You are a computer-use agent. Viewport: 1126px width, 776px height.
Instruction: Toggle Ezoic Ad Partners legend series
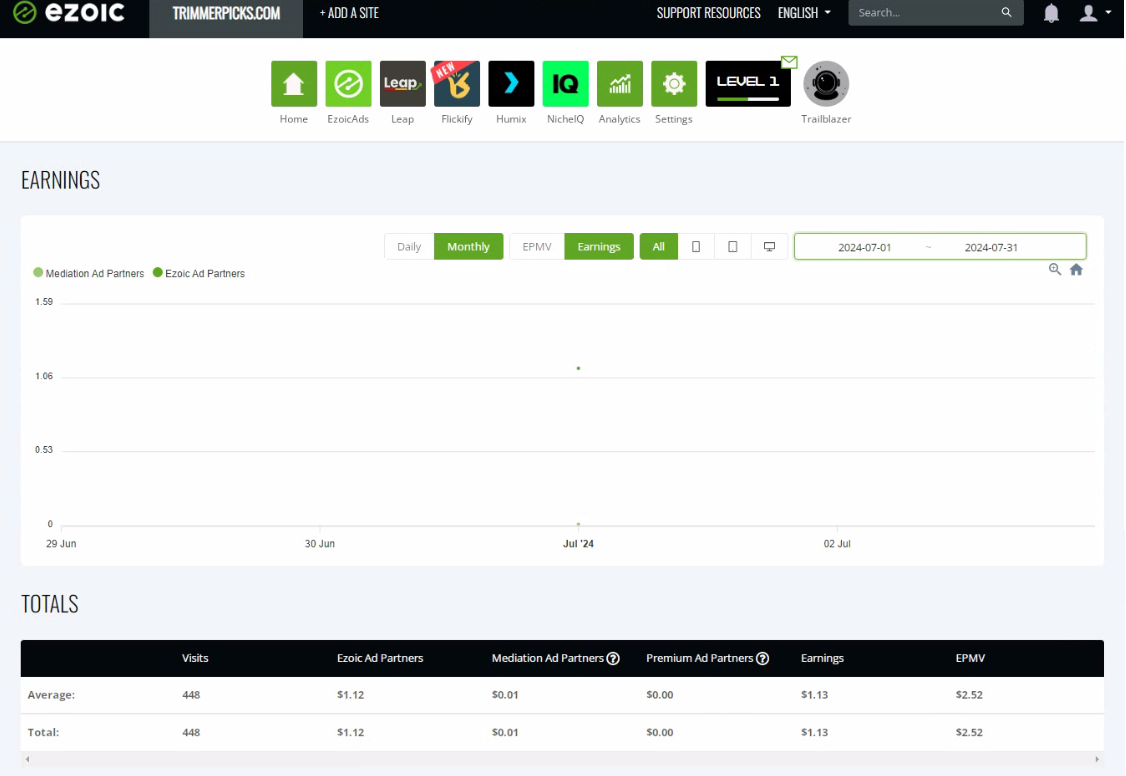pos(199,274)
